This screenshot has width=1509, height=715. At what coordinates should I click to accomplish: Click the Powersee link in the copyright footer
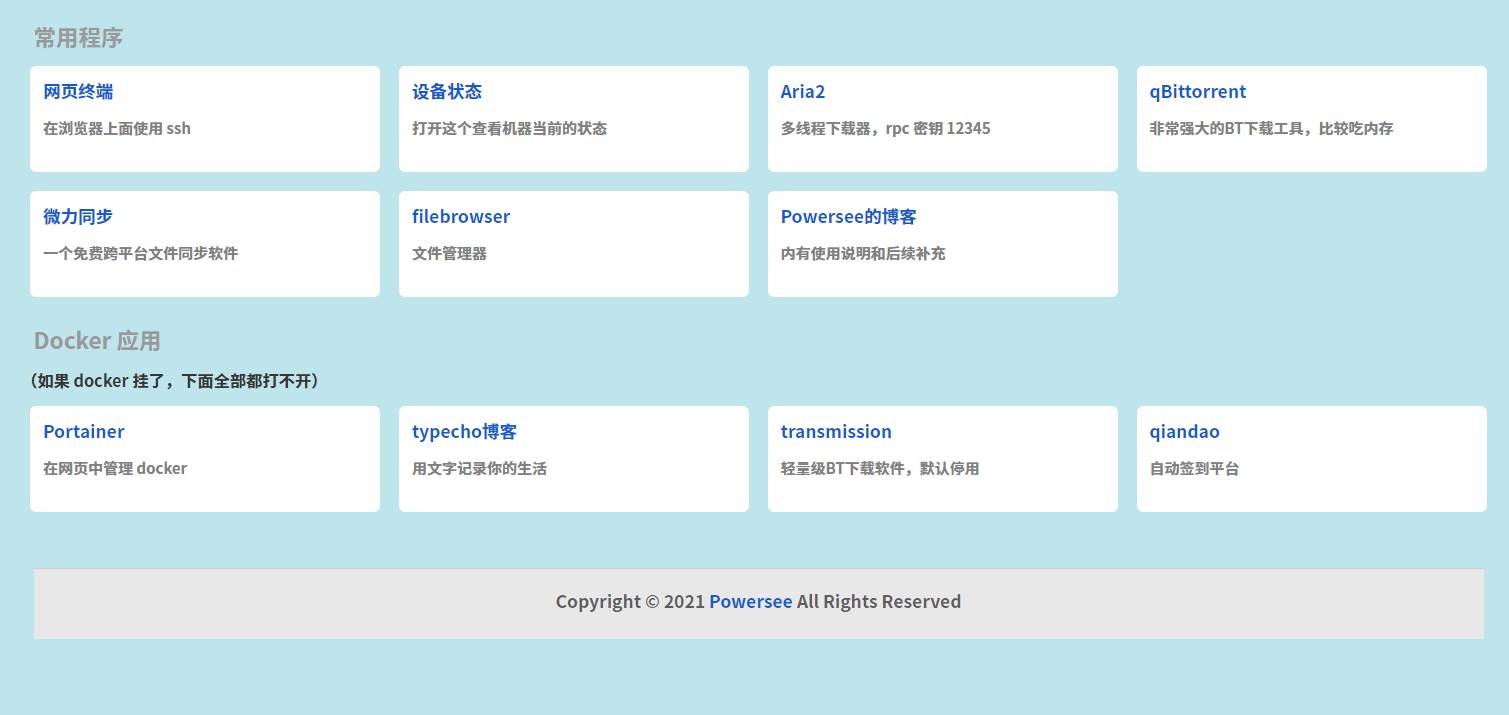[750, 602]
